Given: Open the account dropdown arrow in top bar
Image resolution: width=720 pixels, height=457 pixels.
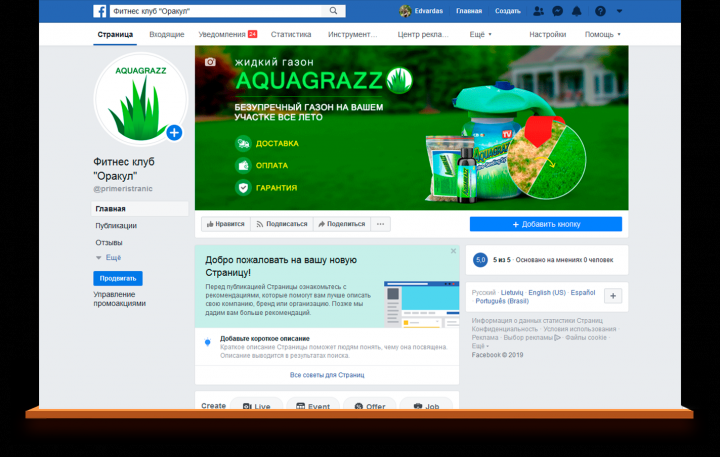Looking at the screenshot, I should (x=619, y=11).
